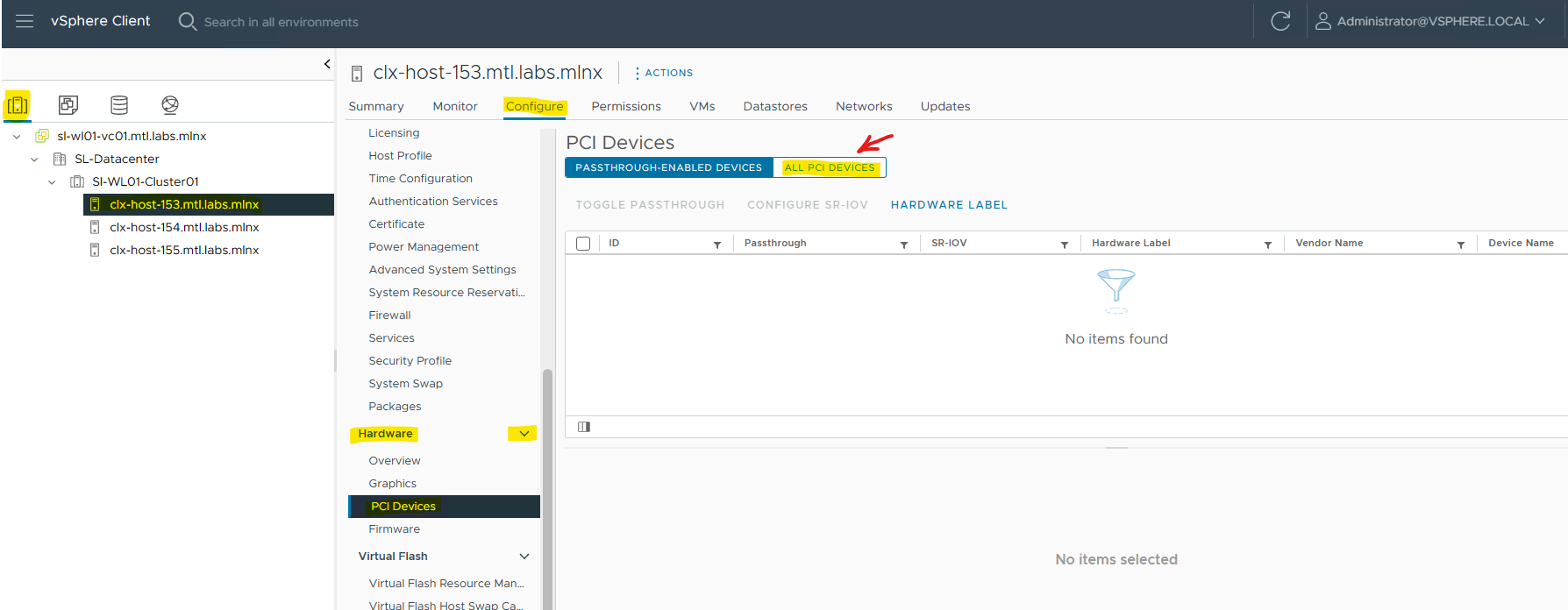Select the Configure tab
This screenshot has height=610, width=1568.
click(x=534, y=106)
